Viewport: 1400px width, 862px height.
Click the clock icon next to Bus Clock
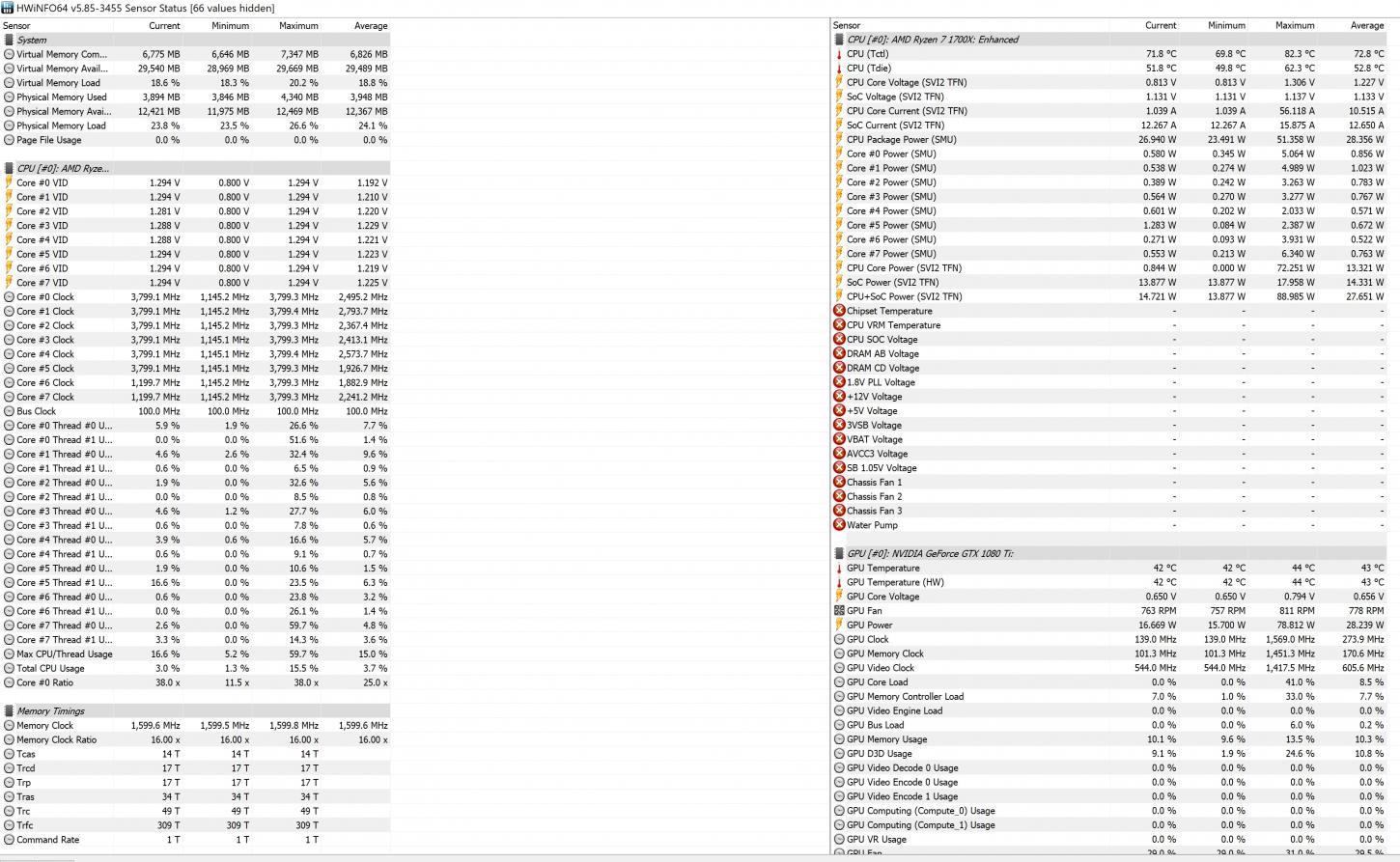9,411
